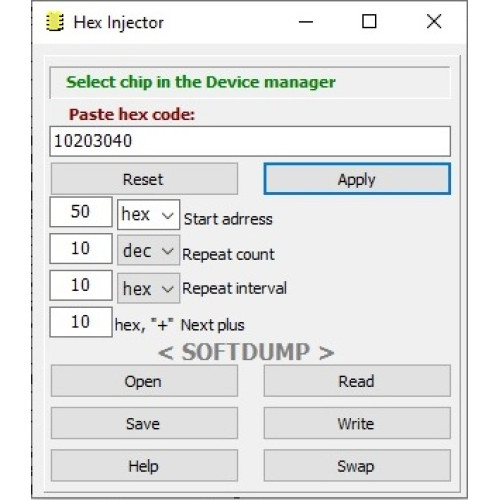The image size is (500, 500).
Task: Reset the hex injector fields
Action: pyautogui.click(x=144, y=179)
